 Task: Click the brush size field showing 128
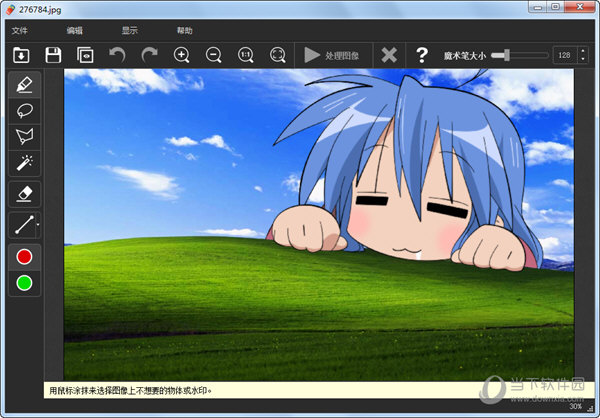[x=565, y=56]
